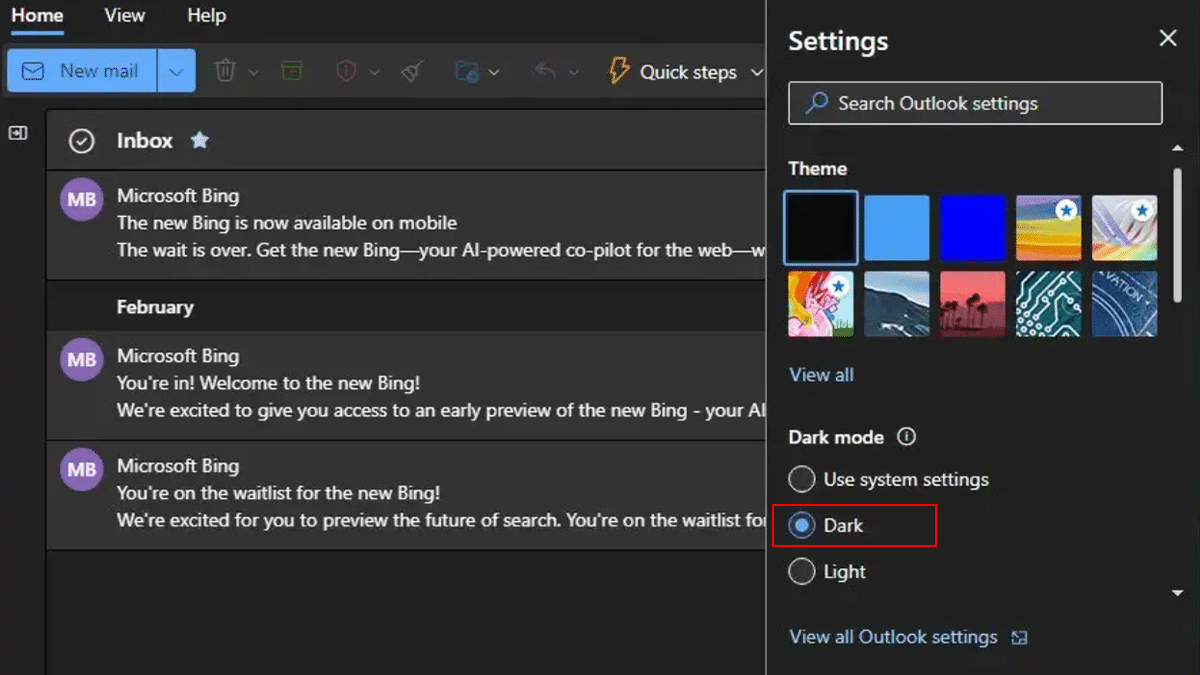This screenshot has width=1200, height=675.
Task: Toggle the Inbox select-all circle checkbox
Action: [x=81, y=141]
